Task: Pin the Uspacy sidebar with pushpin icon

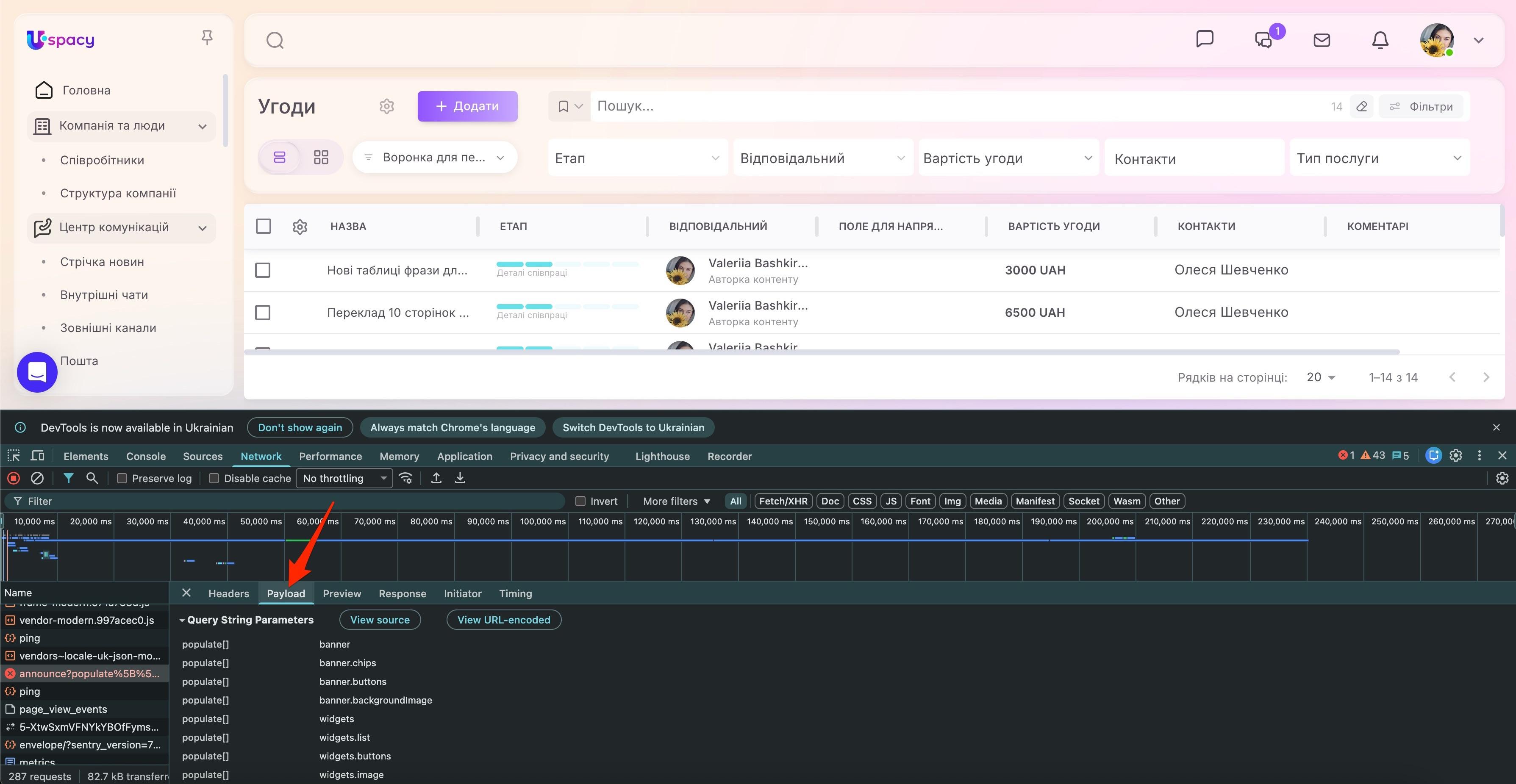Action: tap(207, 38)
